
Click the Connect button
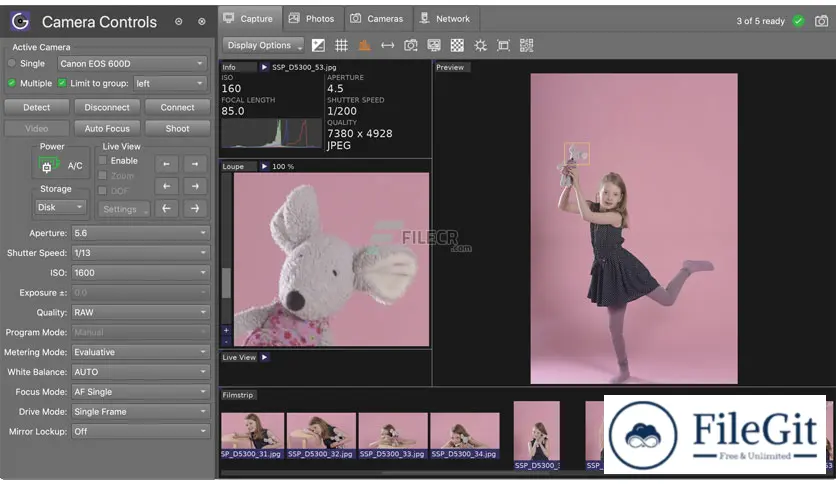[x=178, y=107]
